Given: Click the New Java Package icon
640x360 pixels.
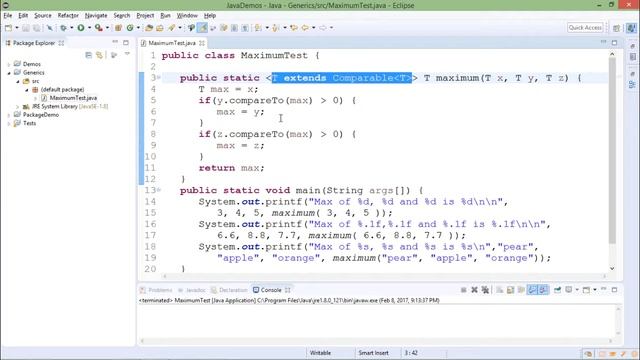Looking at the screenshot, I should (118, 28).
